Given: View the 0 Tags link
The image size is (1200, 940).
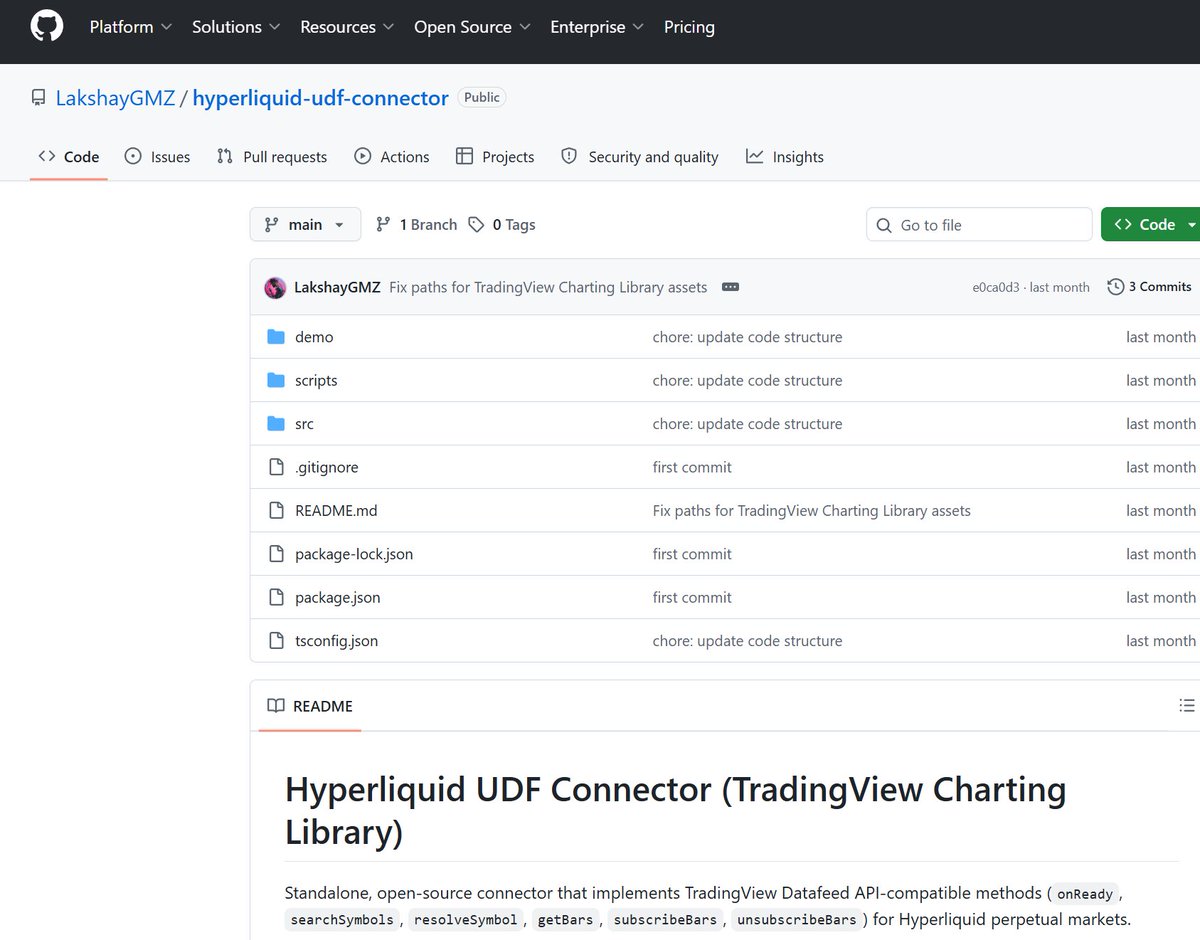Looking at the screenshot, I should click(502, 225).
